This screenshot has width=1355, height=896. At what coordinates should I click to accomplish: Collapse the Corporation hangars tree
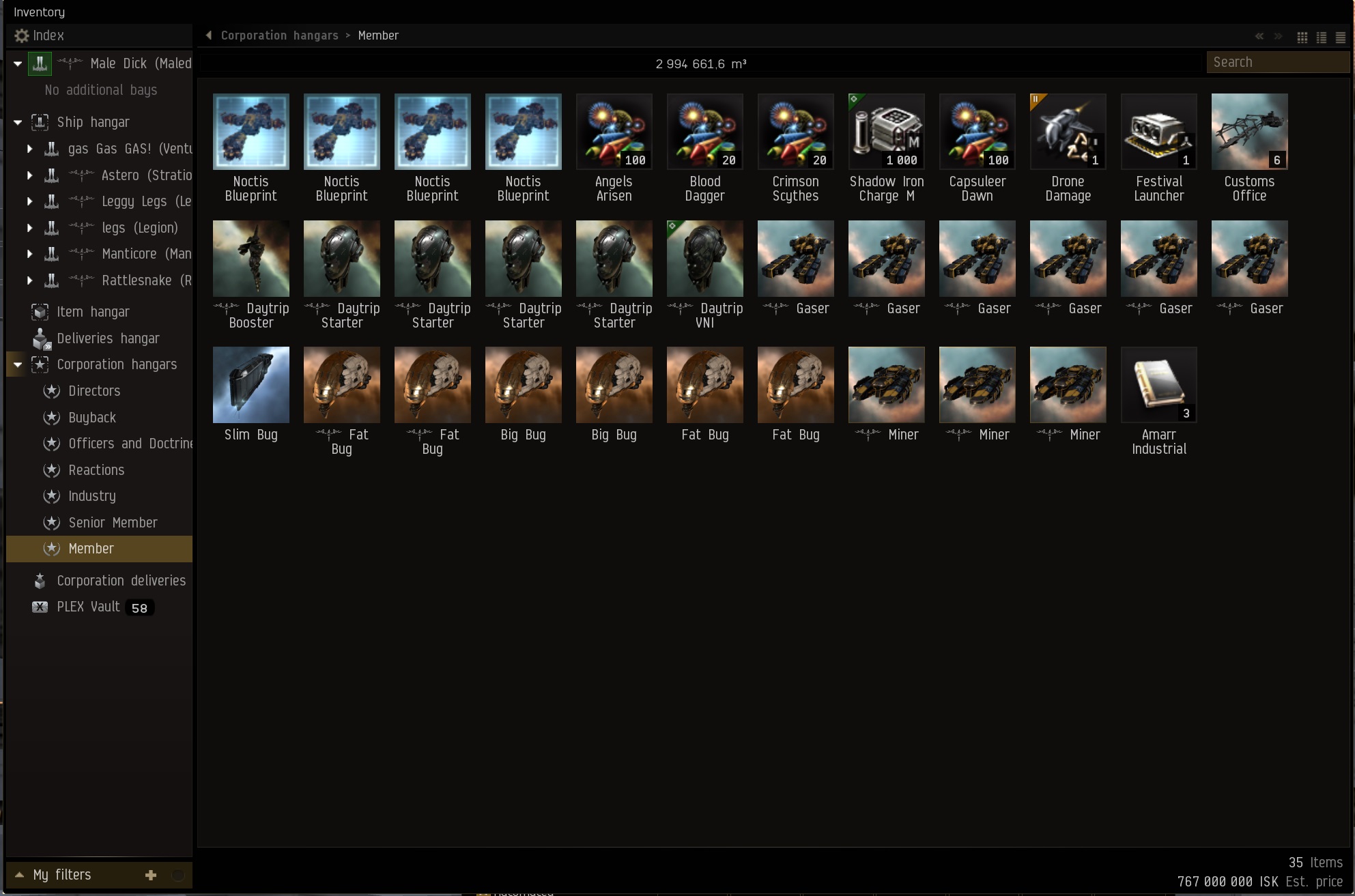click(18, 364)
